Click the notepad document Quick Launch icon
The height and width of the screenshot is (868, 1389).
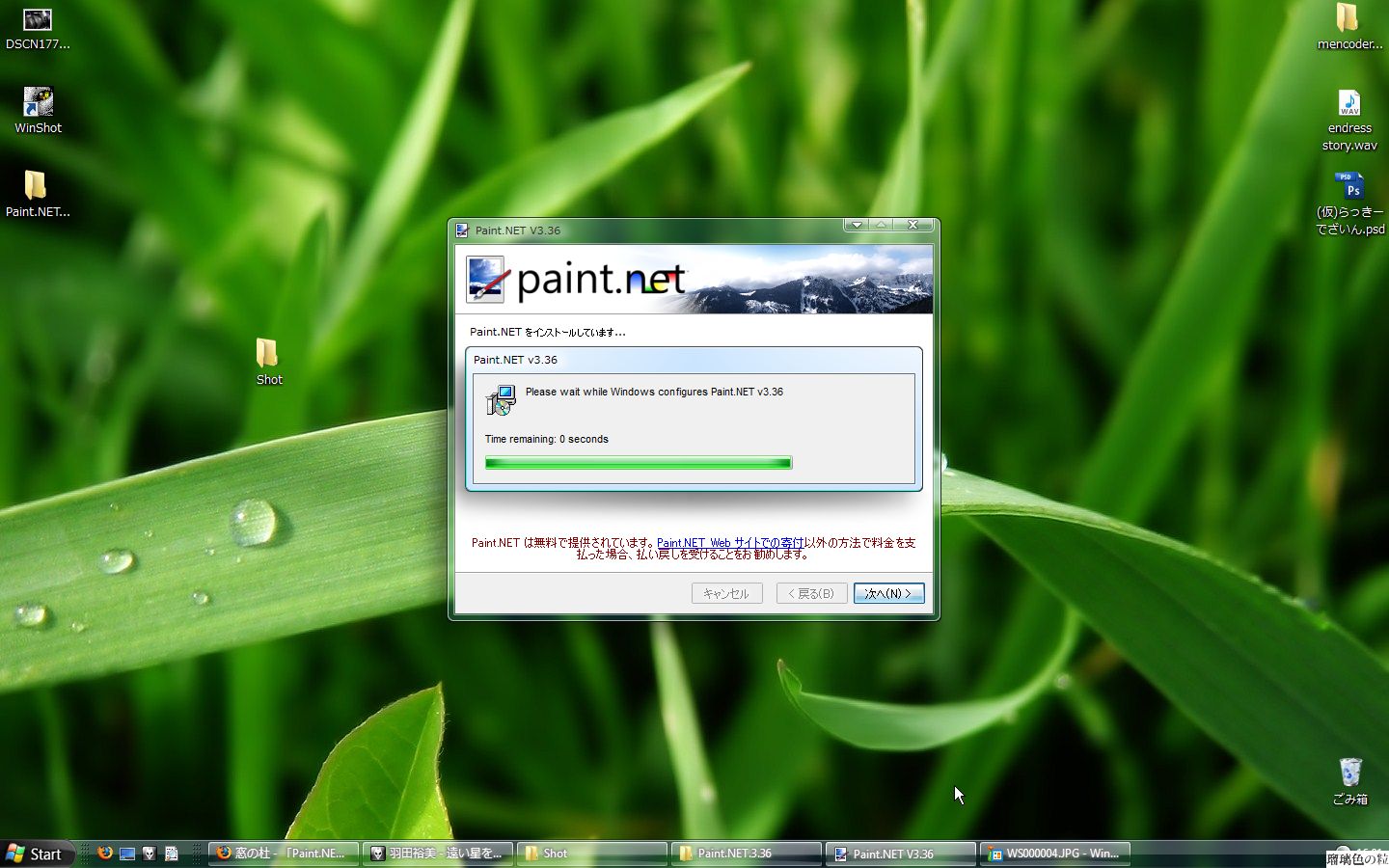pyautogui.click(x=171, y=853)
